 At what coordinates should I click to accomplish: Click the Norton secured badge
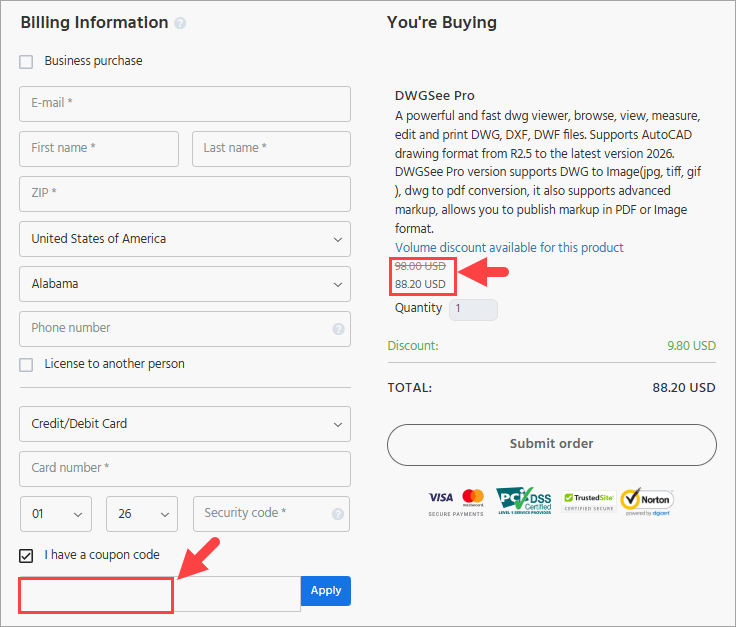(647, 501)
